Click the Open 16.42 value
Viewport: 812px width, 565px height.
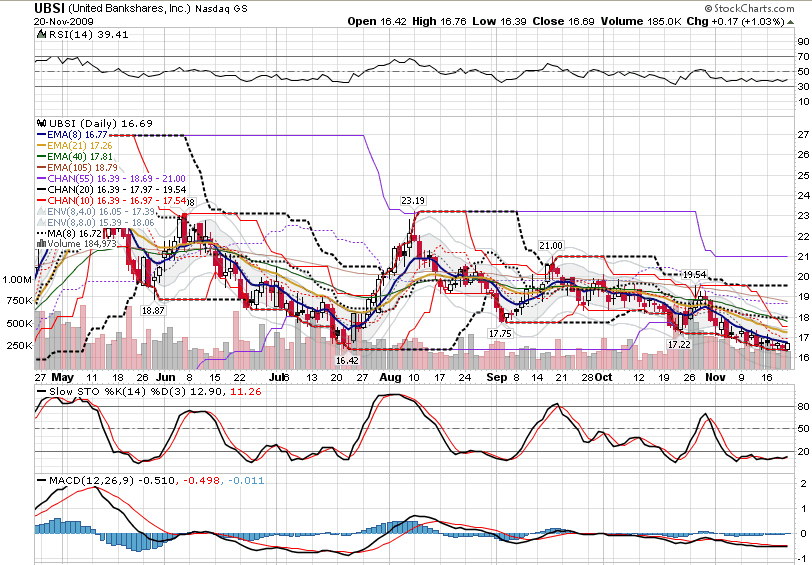click(x=378, y=22)
